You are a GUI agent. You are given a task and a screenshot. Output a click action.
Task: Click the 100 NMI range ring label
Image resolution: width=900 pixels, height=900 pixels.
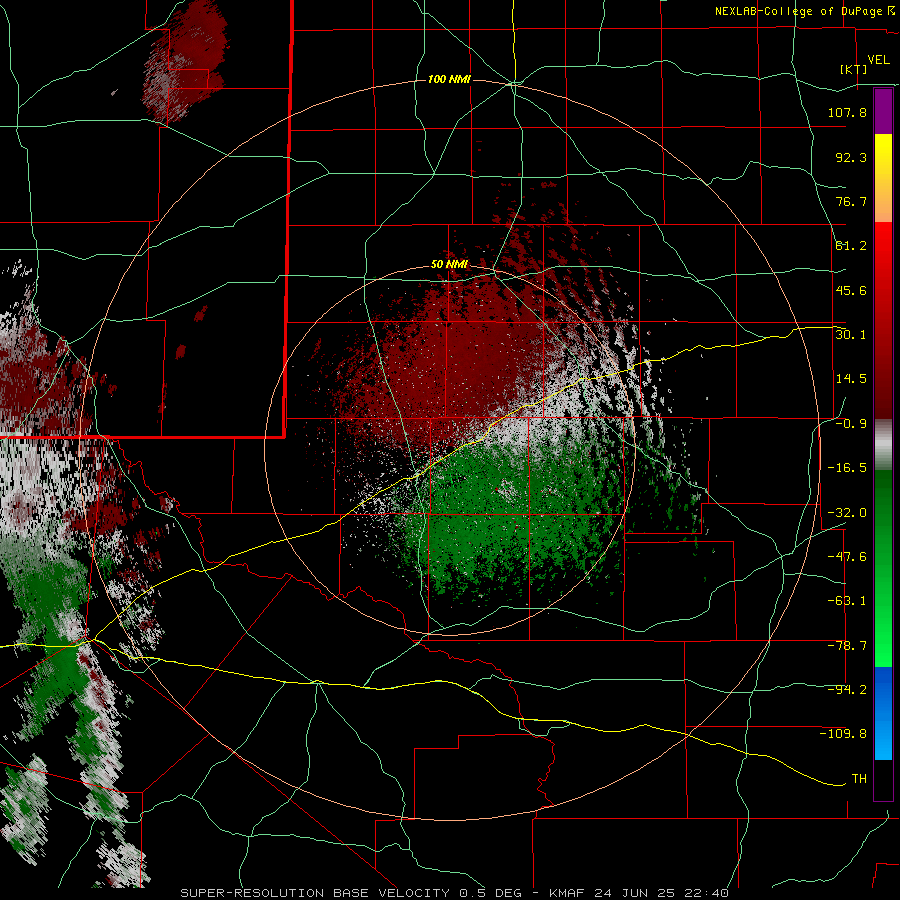(449, 79)
